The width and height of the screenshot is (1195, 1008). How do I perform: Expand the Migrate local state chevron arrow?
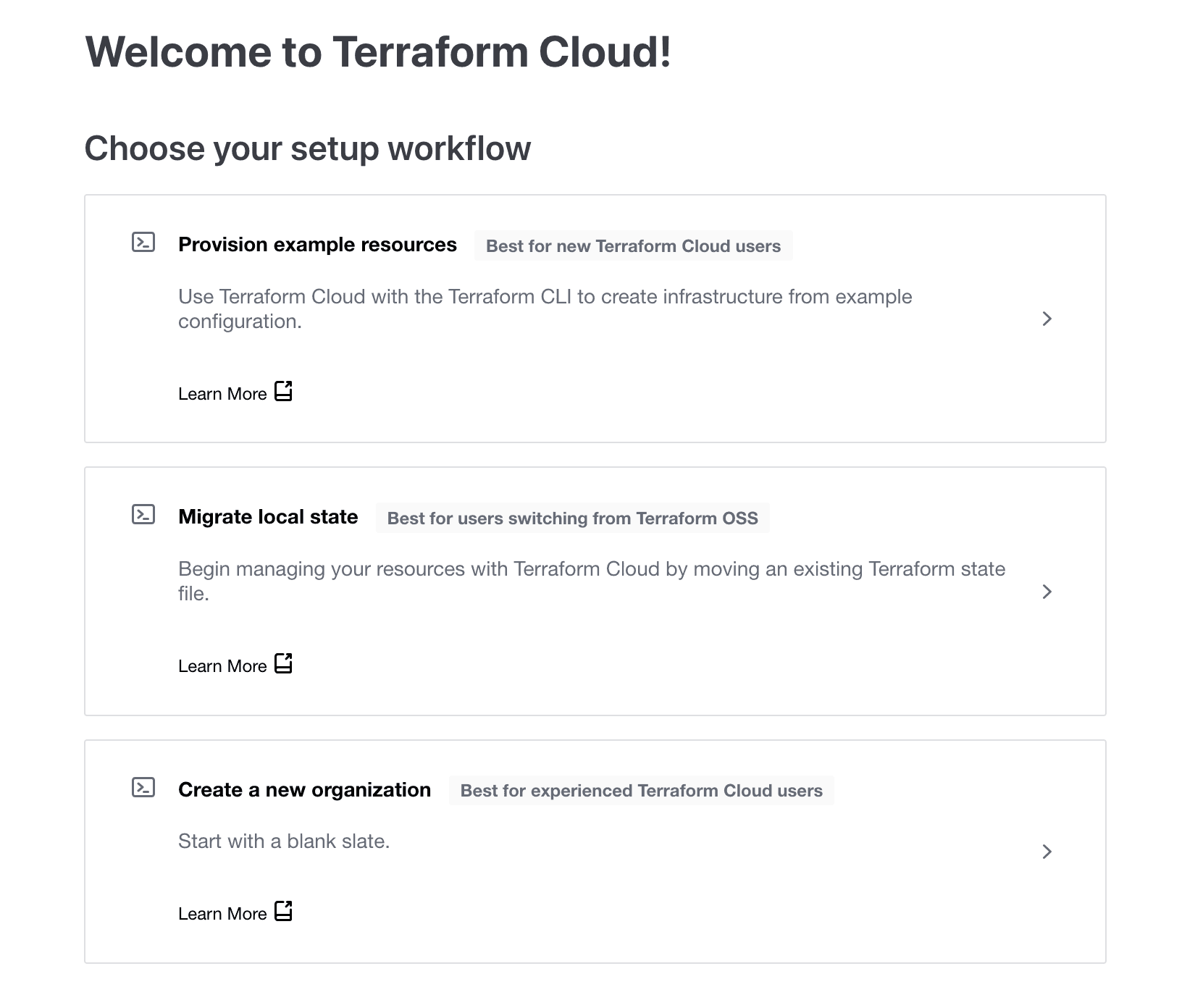(1047, 592)
